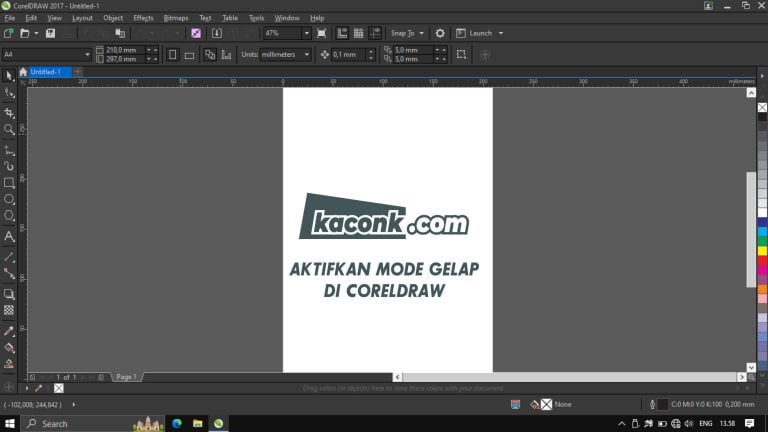
Task: Click the Welcome screen home icon
Action: pos(23,72)
